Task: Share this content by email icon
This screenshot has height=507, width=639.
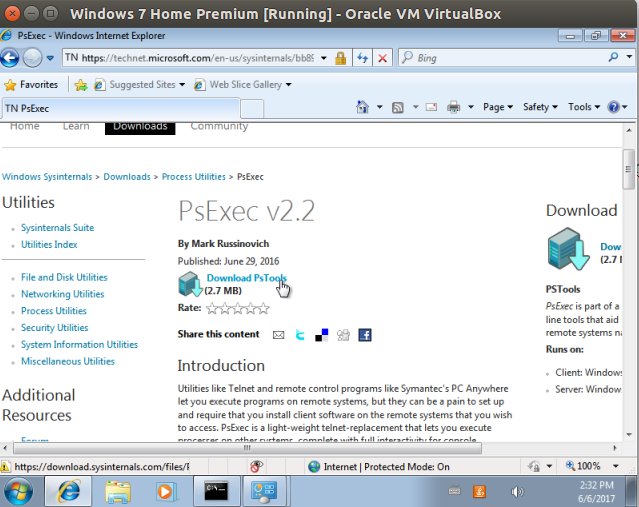Action: click(x=278, y=335)
